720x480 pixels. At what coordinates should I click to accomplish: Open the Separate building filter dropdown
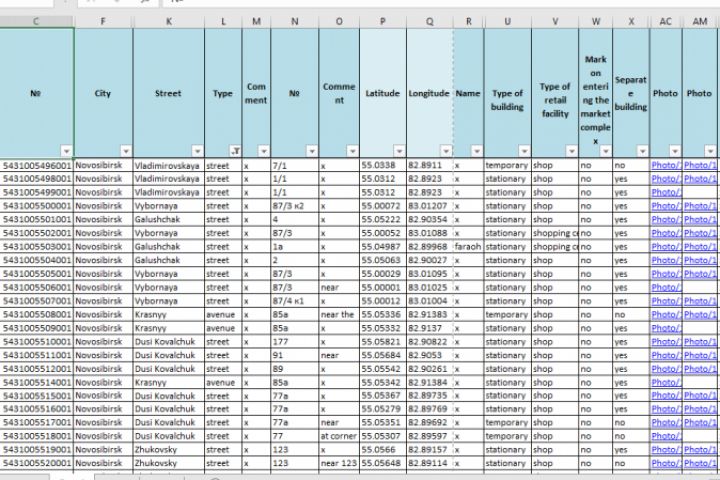coord(642,151)
